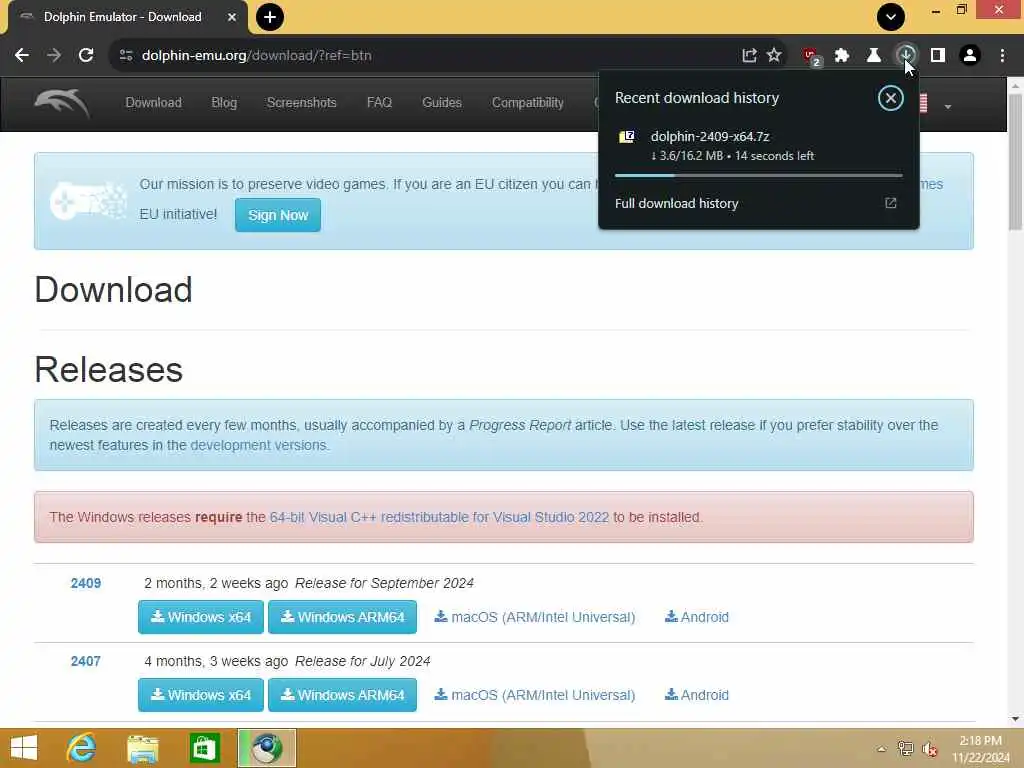
Task: Open the 2409 release link
Action: (86, 583)
